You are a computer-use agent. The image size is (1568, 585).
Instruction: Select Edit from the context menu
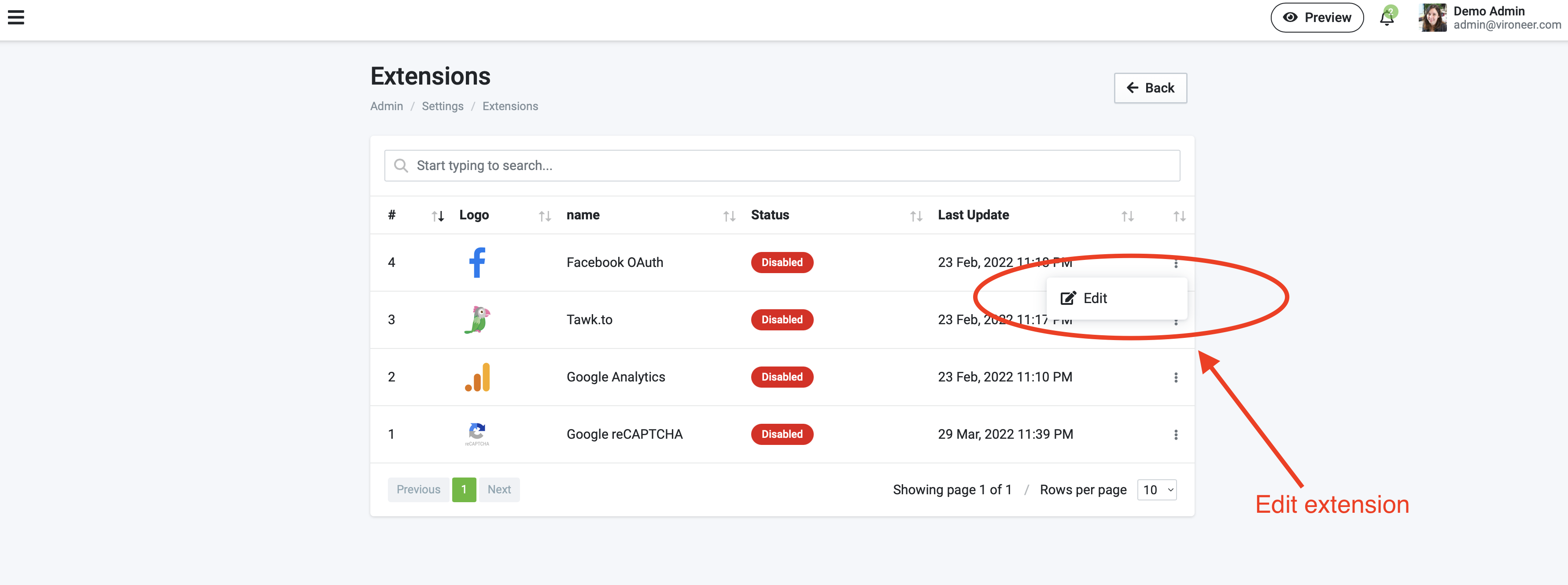(x=1095, y=298)
